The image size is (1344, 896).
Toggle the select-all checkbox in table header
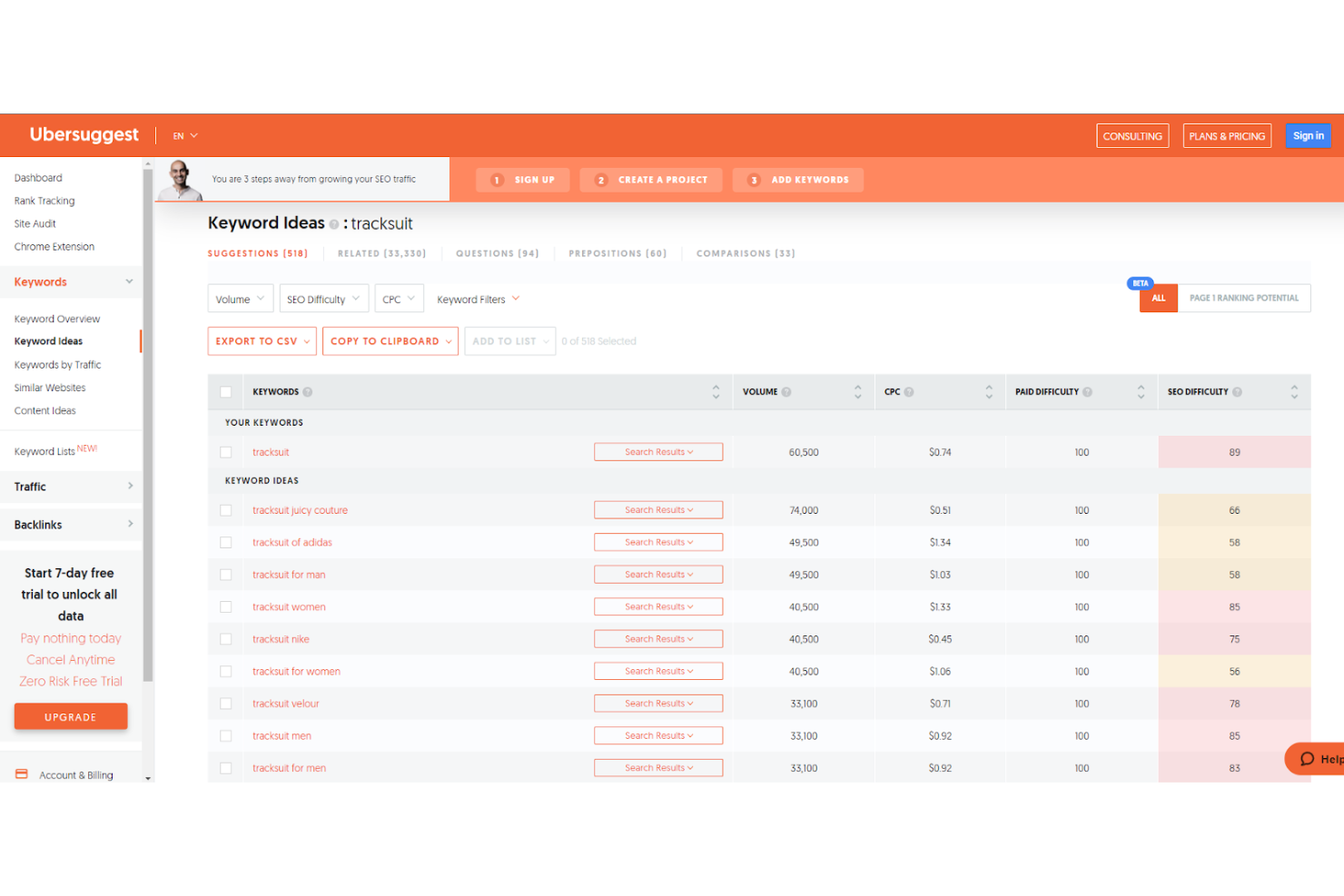click(x=225, y=391)
